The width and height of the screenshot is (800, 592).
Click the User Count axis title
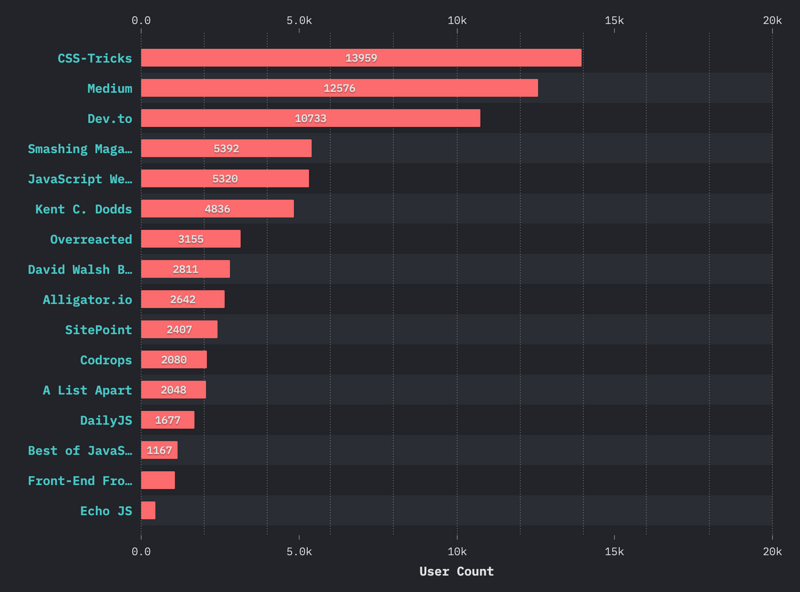pyautogui.click(x=456, y=571)
